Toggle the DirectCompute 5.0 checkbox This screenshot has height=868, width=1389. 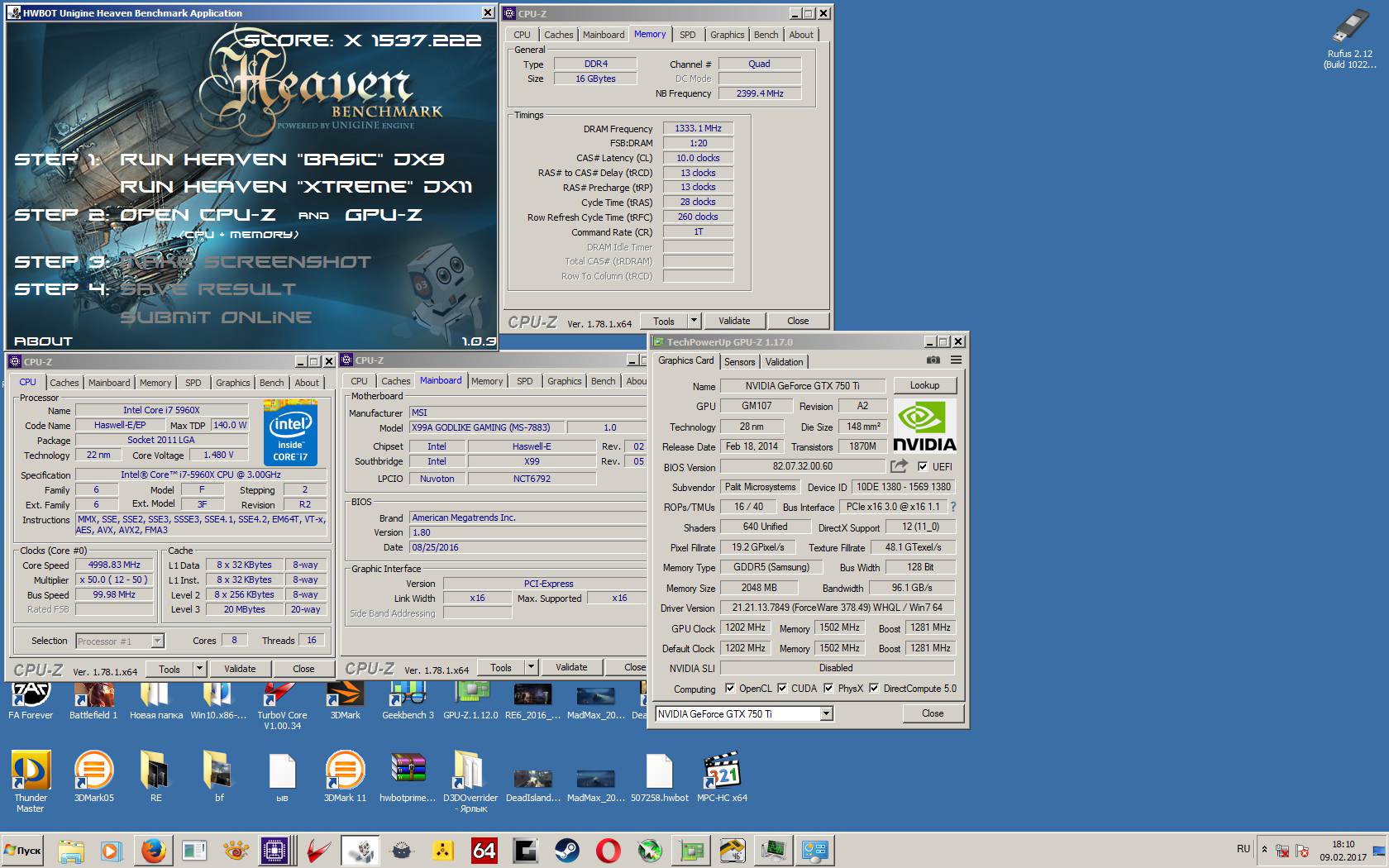pos(873,688)
